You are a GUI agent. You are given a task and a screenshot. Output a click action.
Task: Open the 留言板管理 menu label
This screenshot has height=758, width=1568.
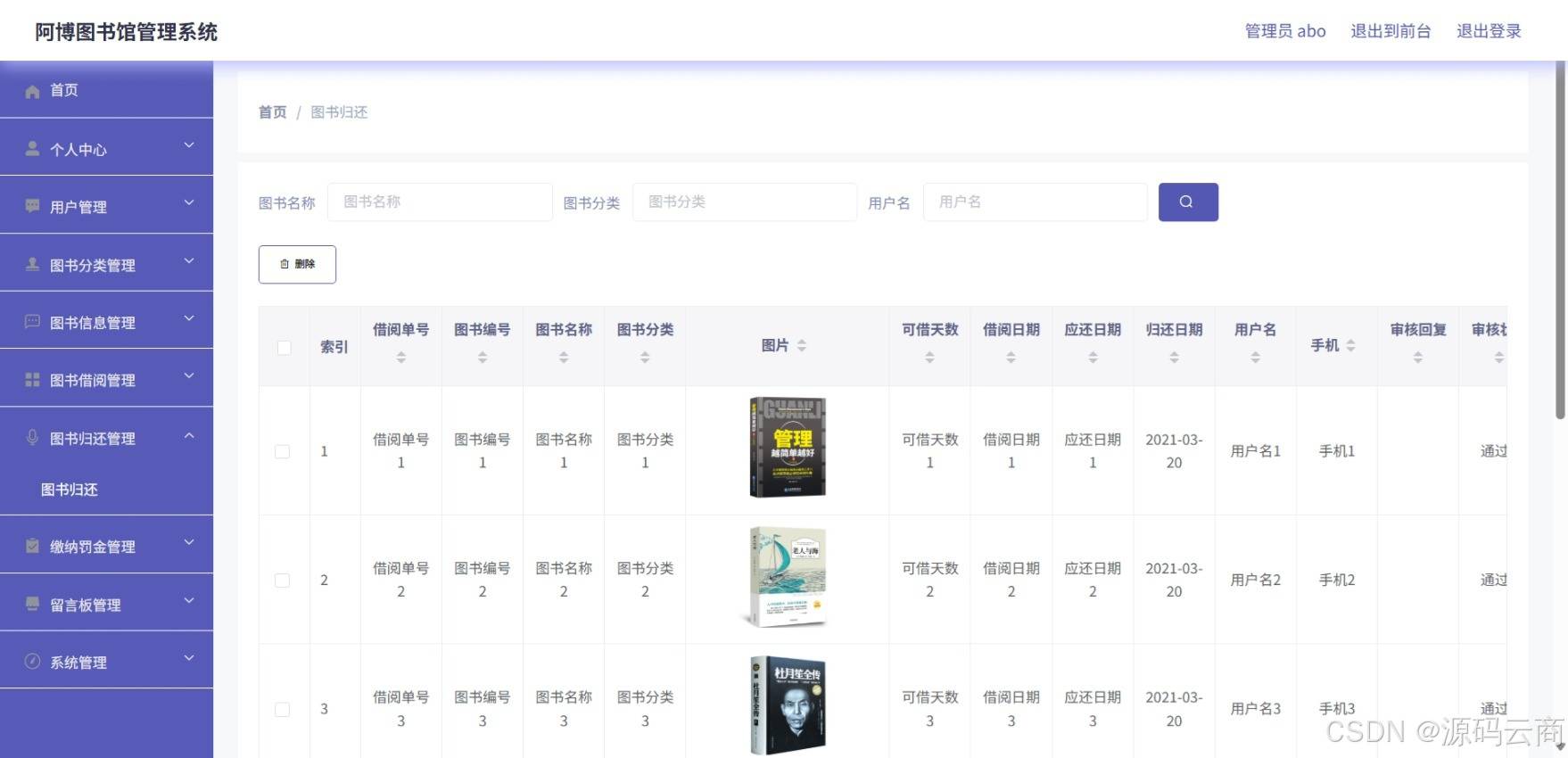pyautogui.click(x=86, y=605)
